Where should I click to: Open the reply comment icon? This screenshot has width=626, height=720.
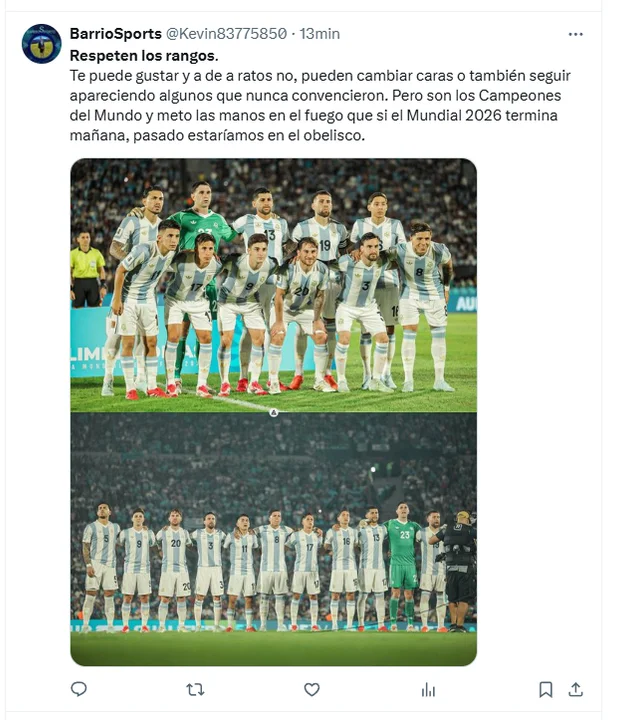click(79, 689)
